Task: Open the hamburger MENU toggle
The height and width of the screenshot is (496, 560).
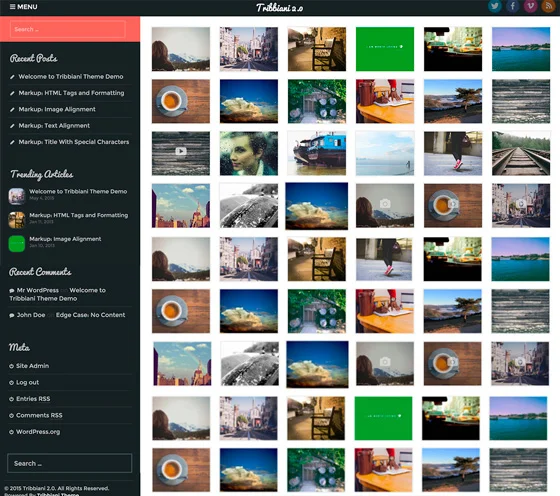Action: tap(24, 7)
